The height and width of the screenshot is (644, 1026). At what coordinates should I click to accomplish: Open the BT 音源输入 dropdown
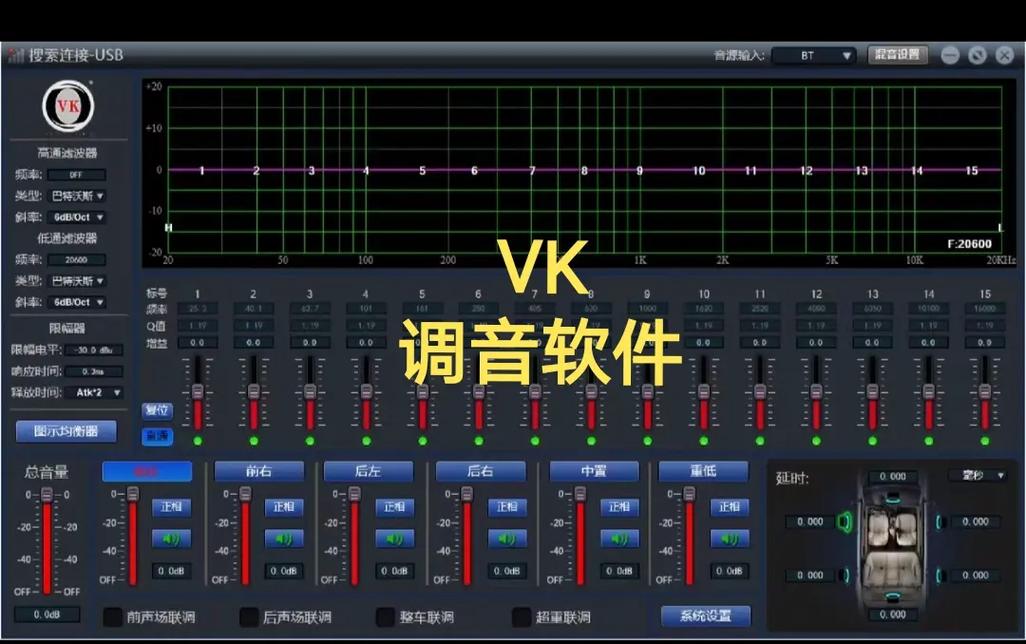(813, 55)
